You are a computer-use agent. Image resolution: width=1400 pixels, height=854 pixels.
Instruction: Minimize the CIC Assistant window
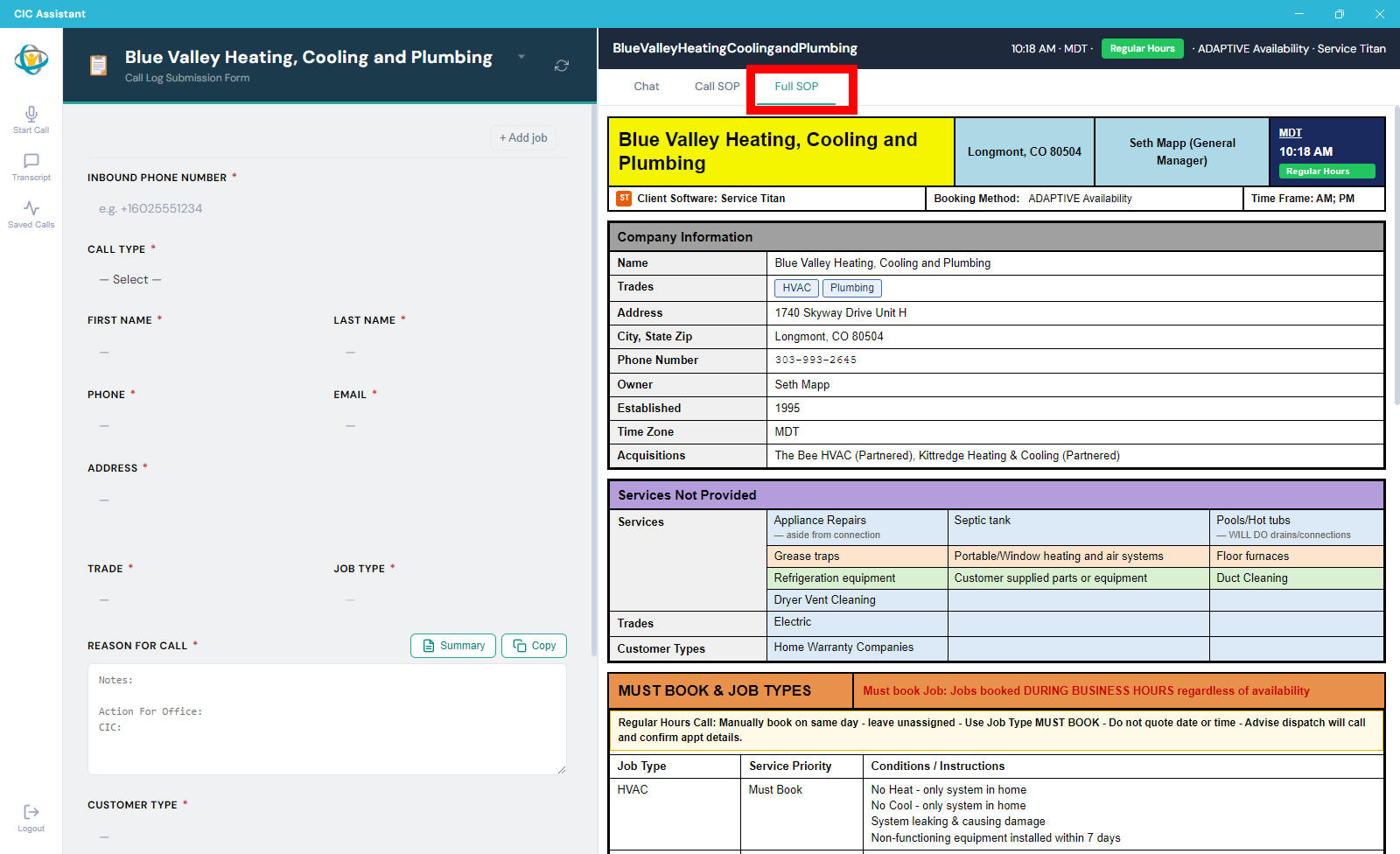[x=1298, y=14]
